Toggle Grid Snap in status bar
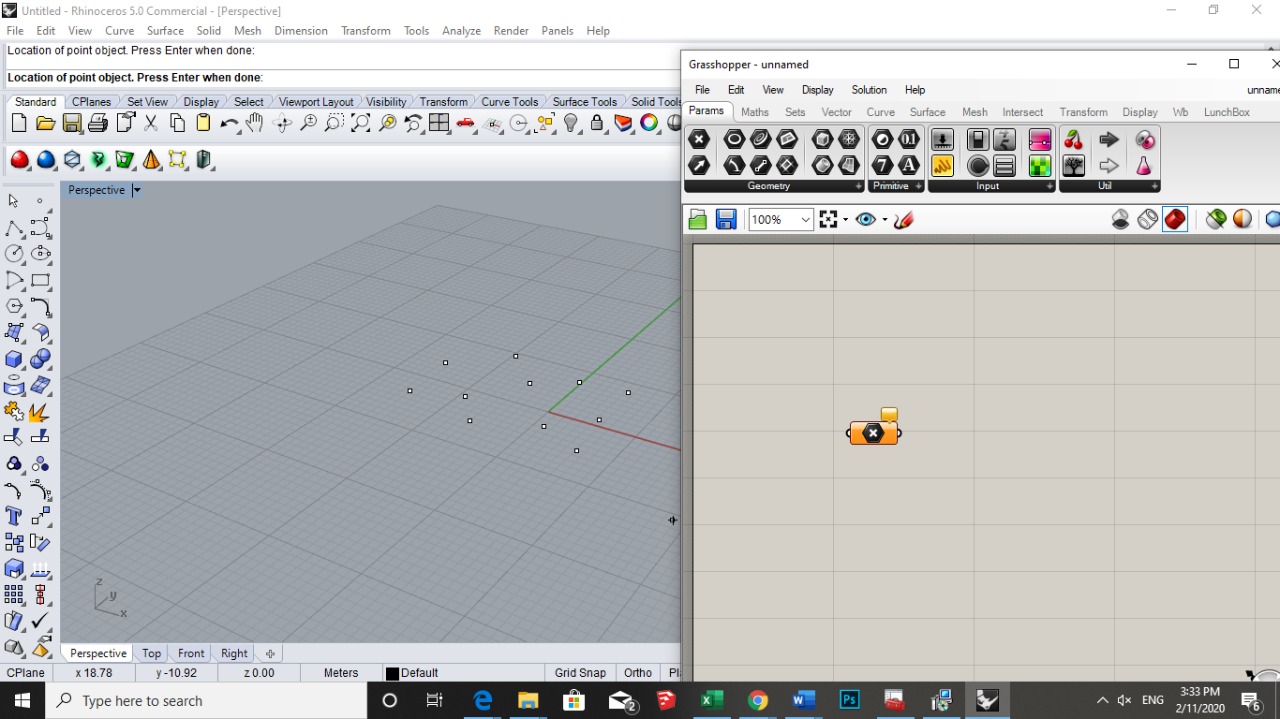1280x719 pixels. coord(580,673)
